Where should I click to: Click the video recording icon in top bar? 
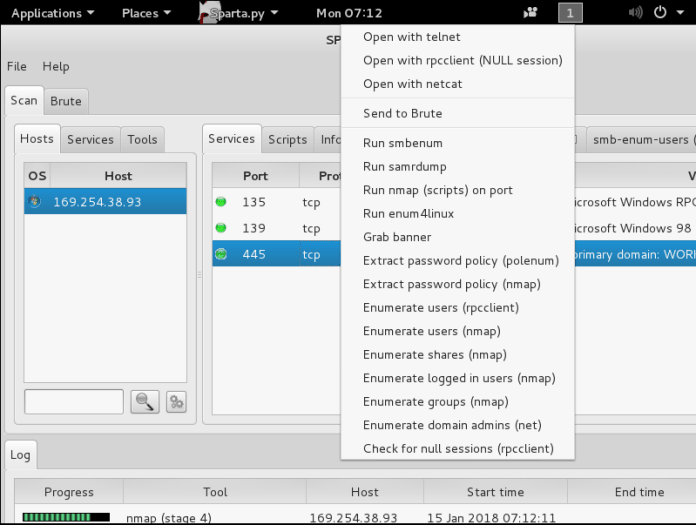(x=530, y=13)
